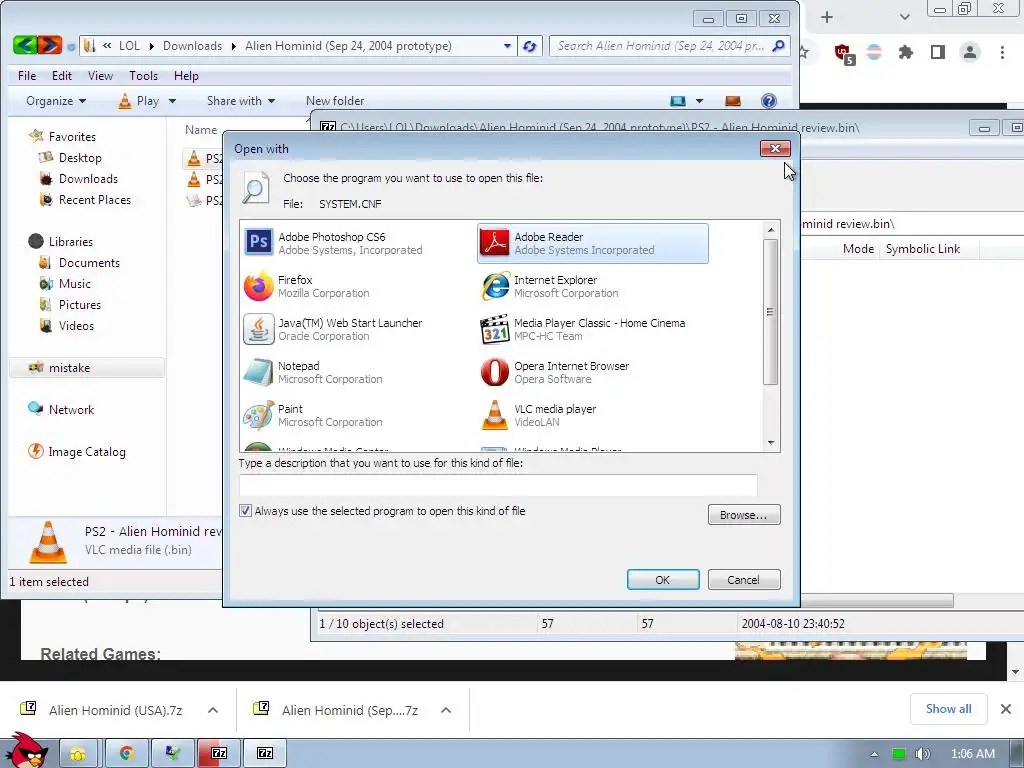Viewport: 1024px width, 768px height.
Task: Click the search magnifier in Explorer
Action: coord(778,46)
